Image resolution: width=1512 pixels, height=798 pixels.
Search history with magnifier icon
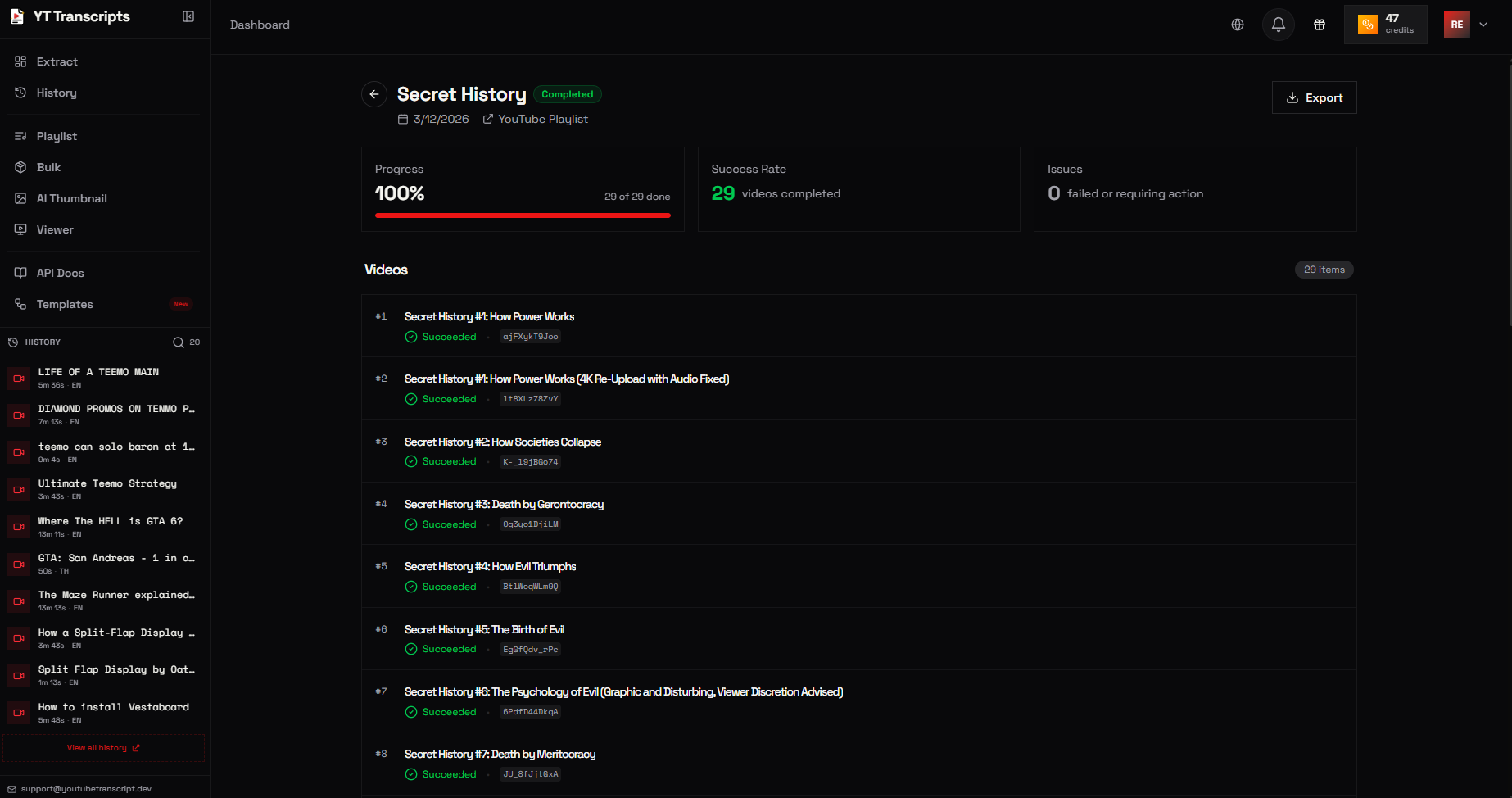(x=179, y=342)
